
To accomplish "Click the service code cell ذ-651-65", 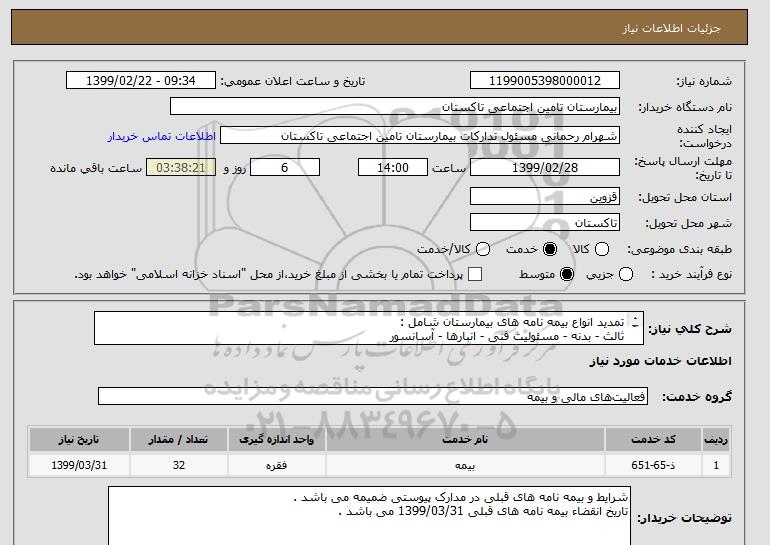I will coord(653,465).
